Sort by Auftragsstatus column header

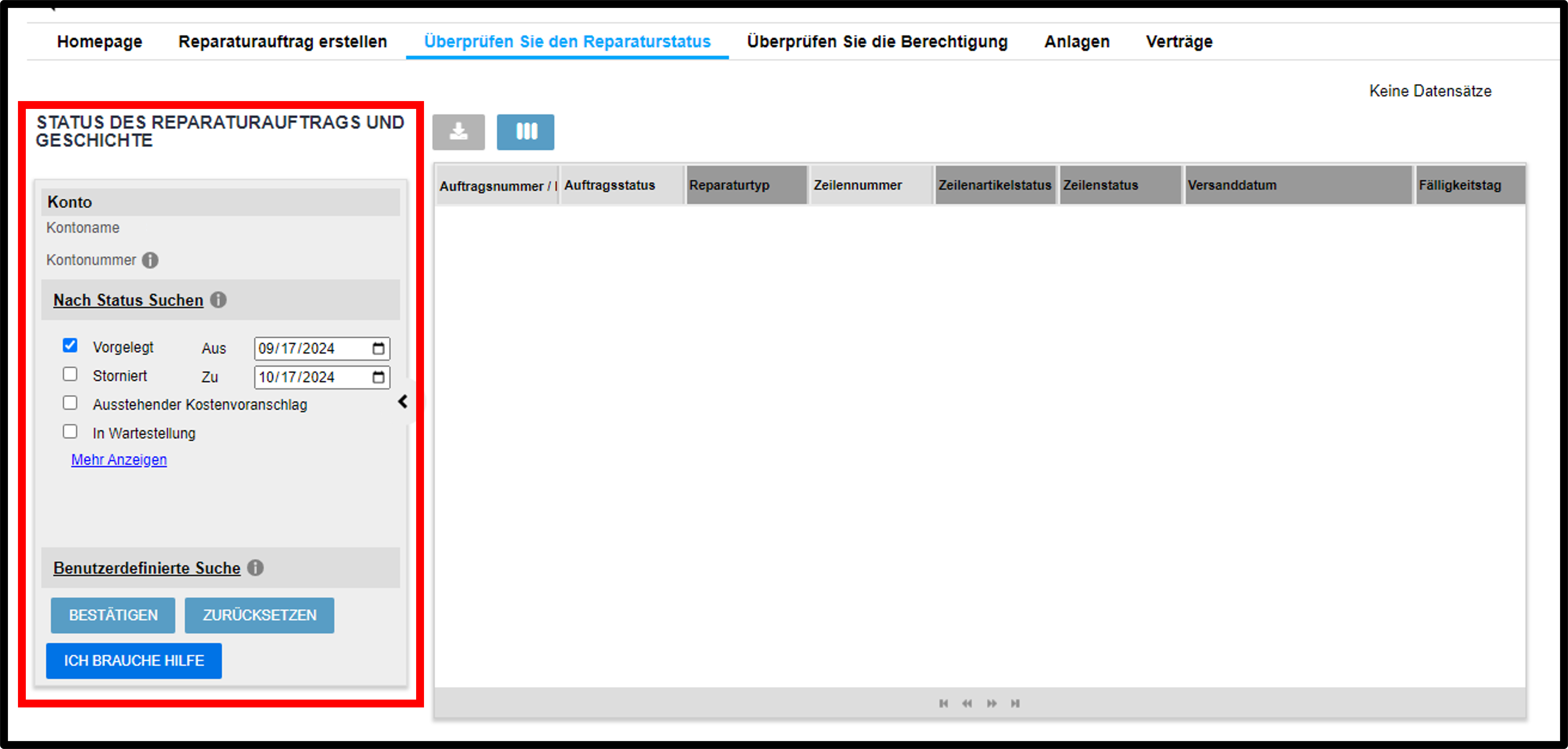tap(622, 185)
